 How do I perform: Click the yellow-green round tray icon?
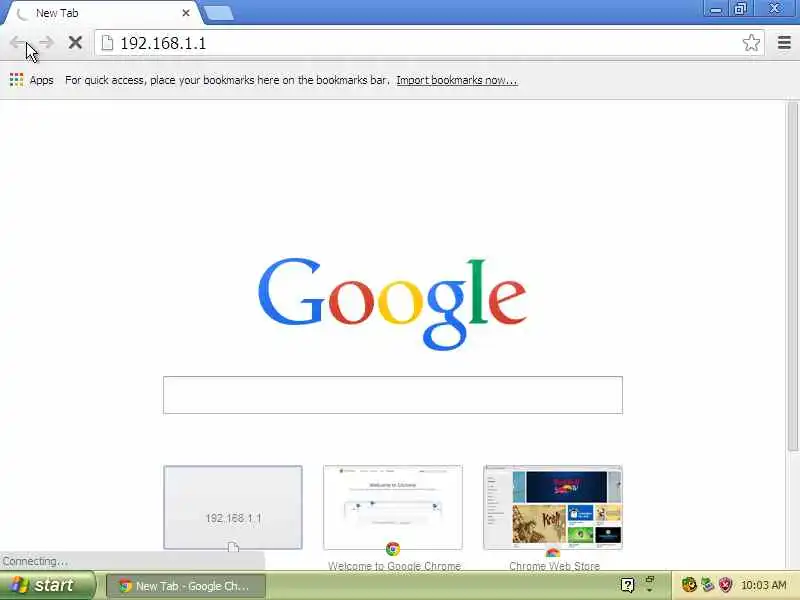[689, 585]
